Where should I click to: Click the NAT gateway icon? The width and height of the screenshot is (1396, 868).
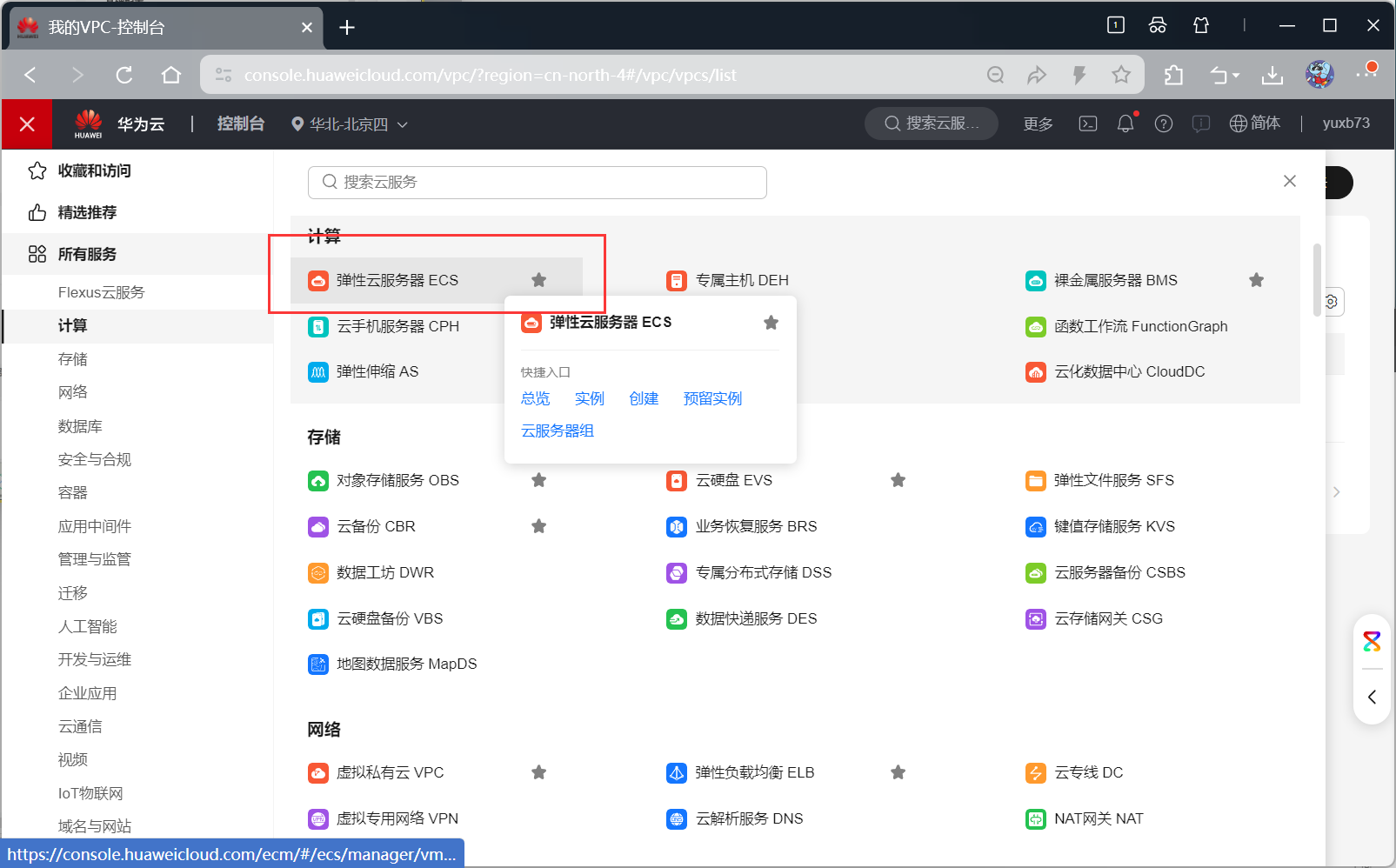[1036, 818]
